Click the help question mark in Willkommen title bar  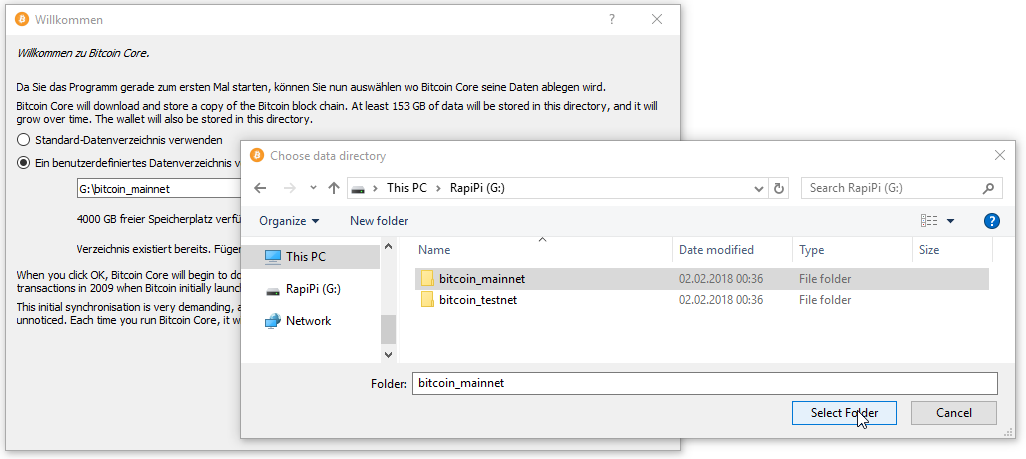(612, 20)
